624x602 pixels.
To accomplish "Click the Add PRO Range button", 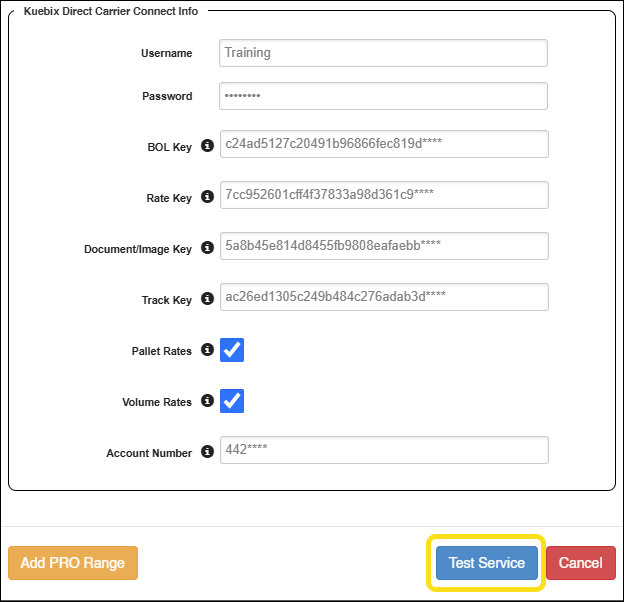I will 73,563.
